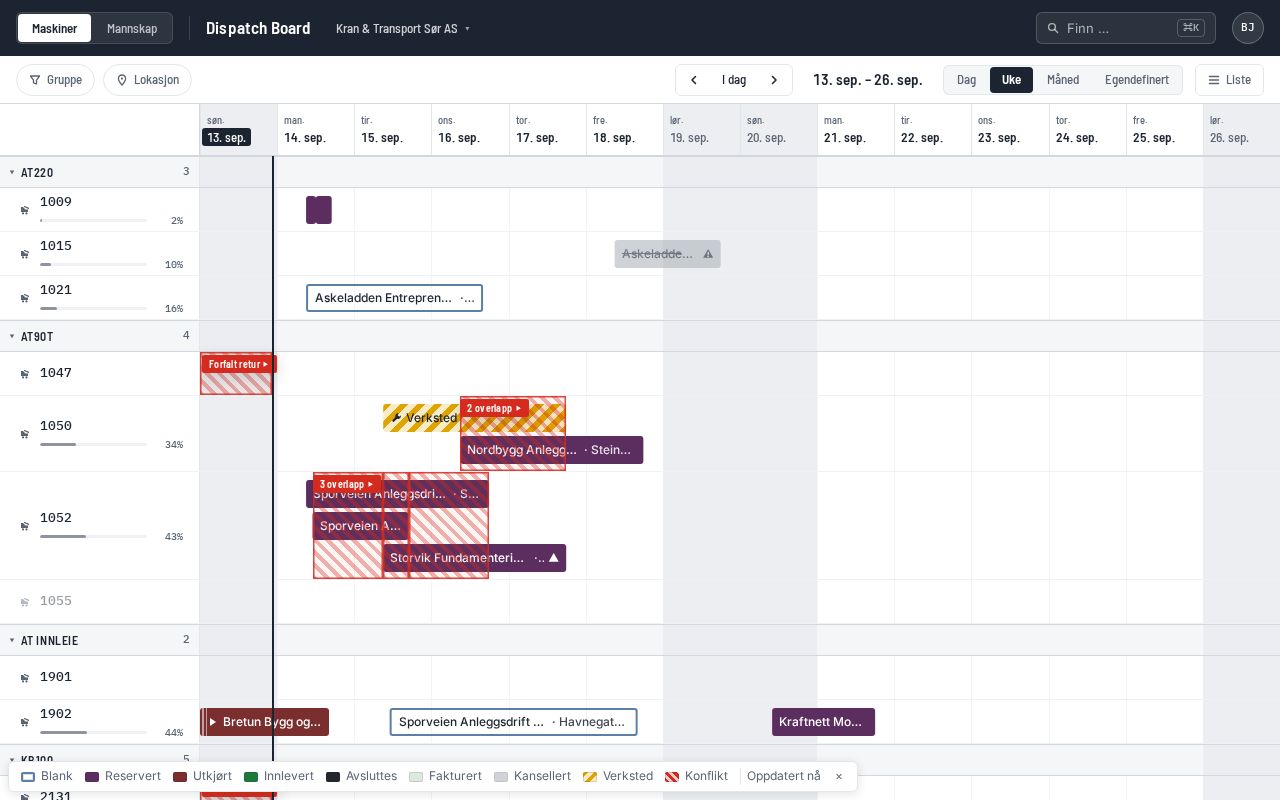The width and height of the screenshot is (1280, 800).
Task: Click the Forfalt retur badge on 1047
Action: pos(238,364)
